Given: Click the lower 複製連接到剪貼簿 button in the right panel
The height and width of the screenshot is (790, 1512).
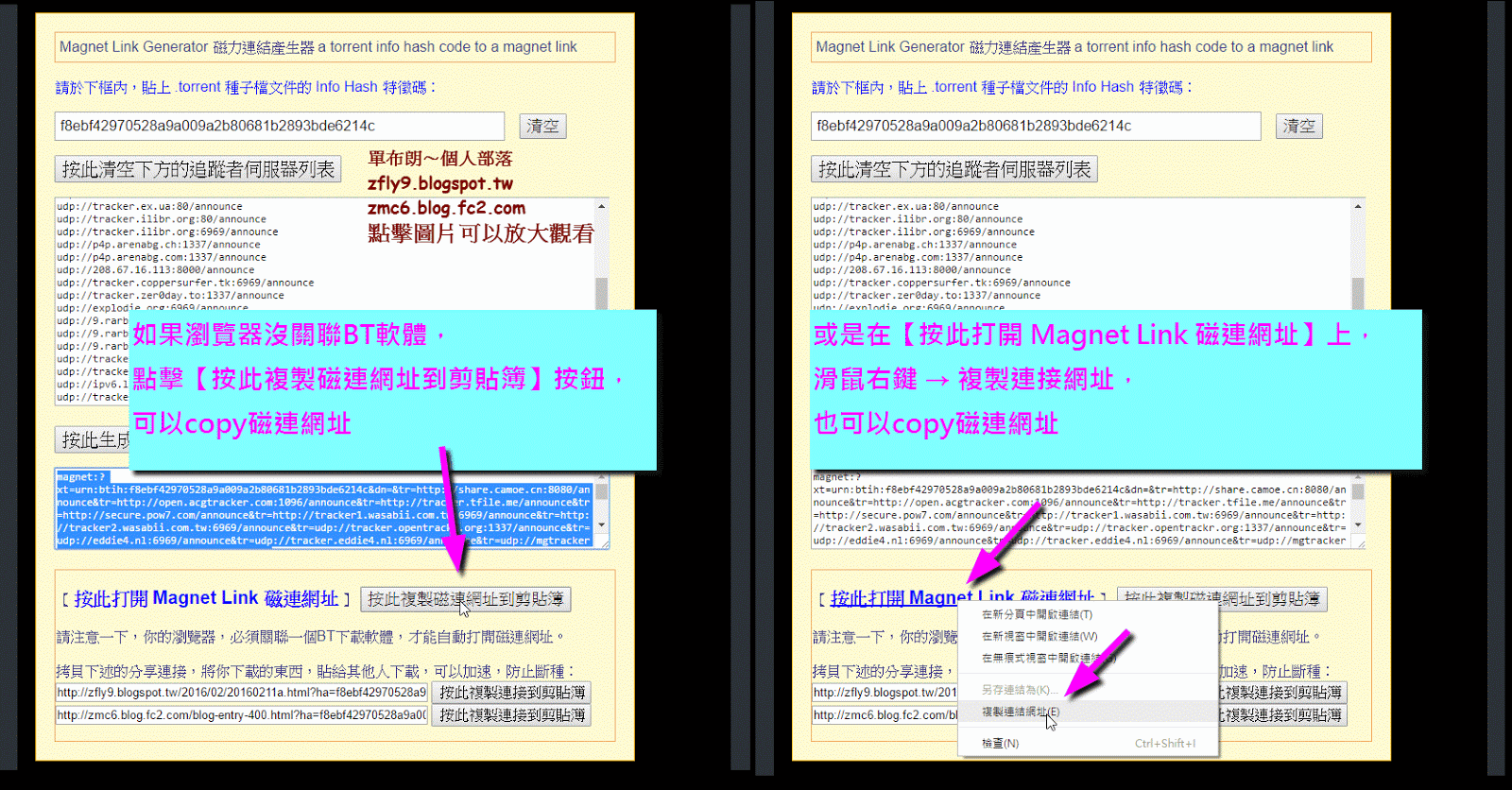Looking at the screenshot, I should point(1281,715).
